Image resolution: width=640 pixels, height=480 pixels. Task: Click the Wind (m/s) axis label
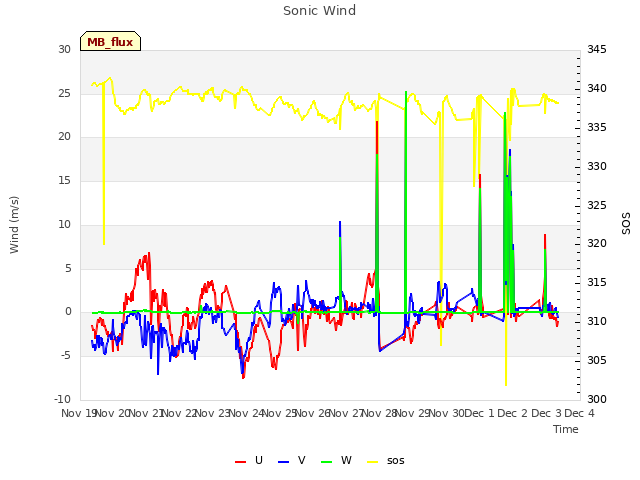(14, 225)
